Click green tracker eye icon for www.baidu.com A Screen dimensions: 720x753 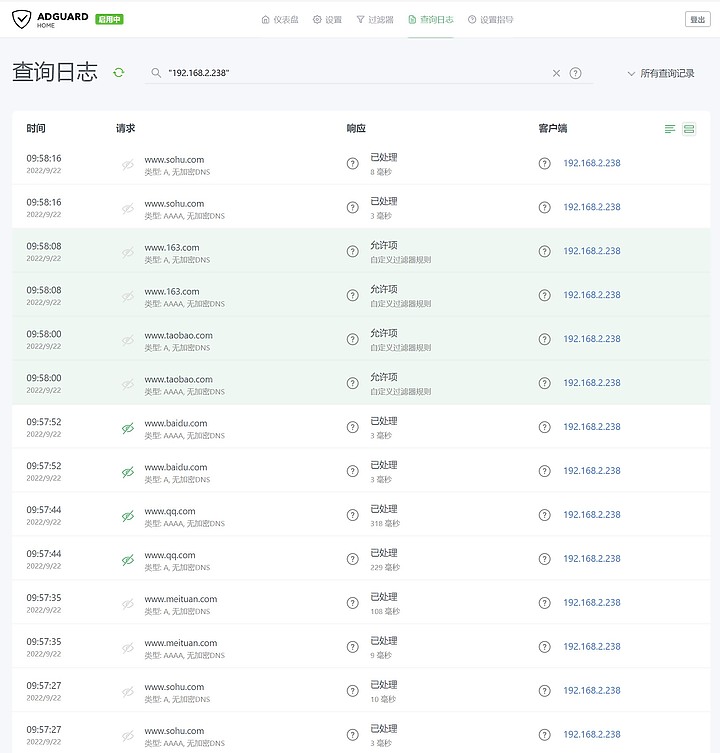[x=128, y=473]
